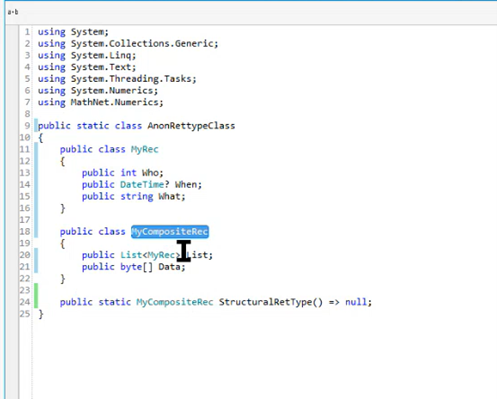The image size is (497, 399).
Task: Click the 'System.Linq' using statement
Action: coord(87,55)
